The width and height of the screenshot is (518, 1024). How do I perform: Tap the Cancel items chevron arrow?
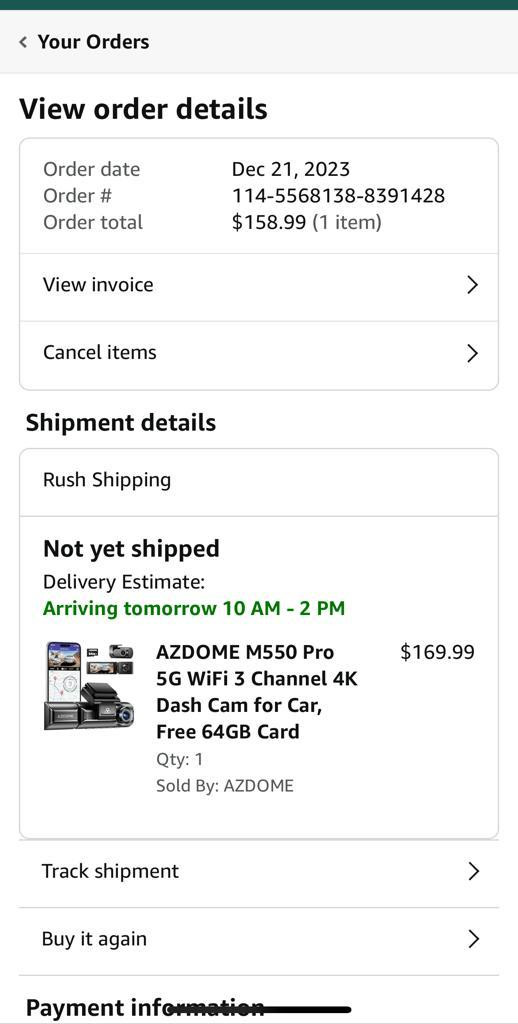472,353
